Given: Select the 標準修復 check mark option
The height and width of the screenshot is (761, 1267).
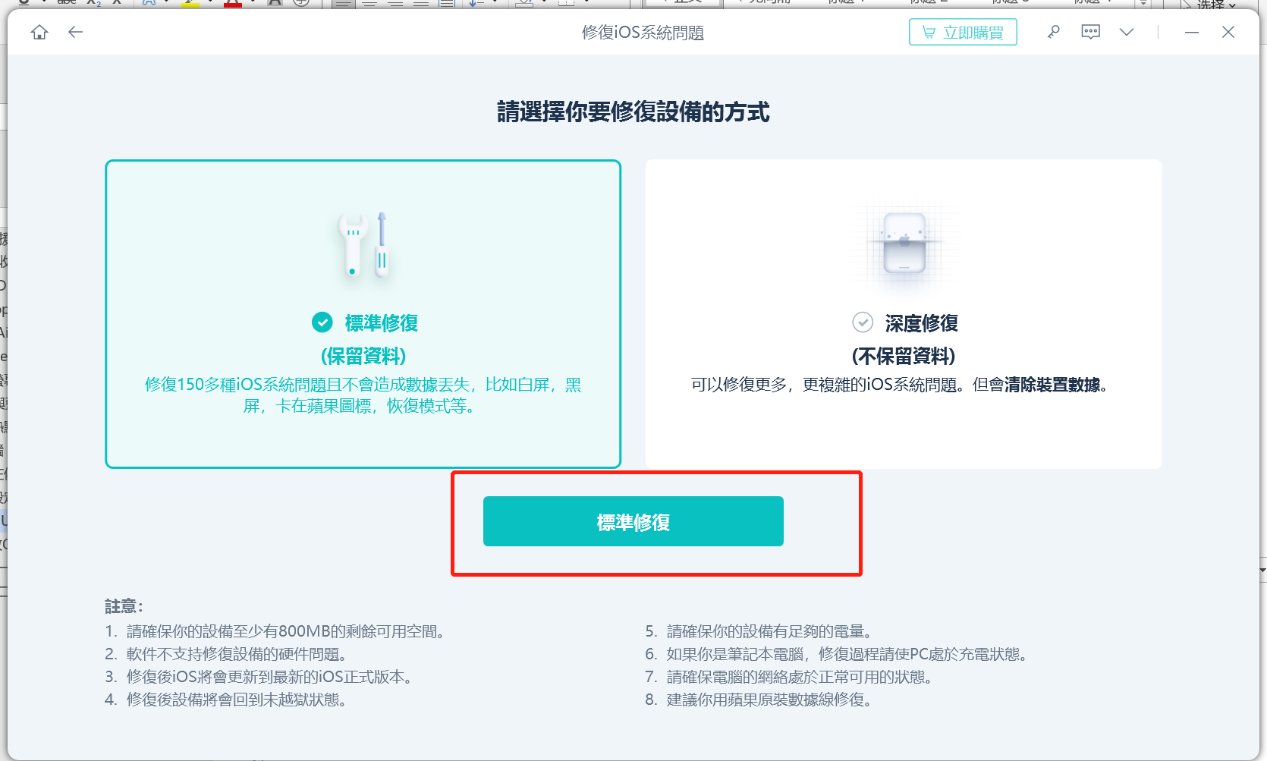Looking at the screenshot, I should (322, 322).
